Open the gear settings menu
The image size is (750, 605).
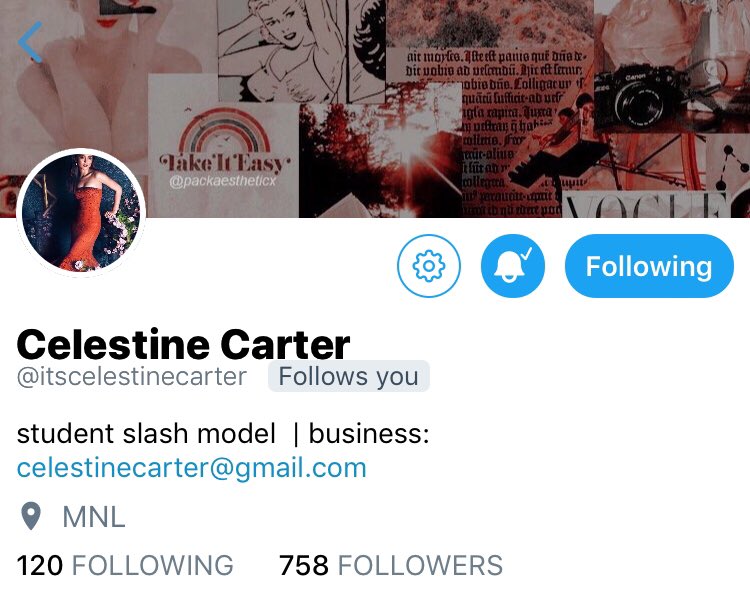click(429, 266)
